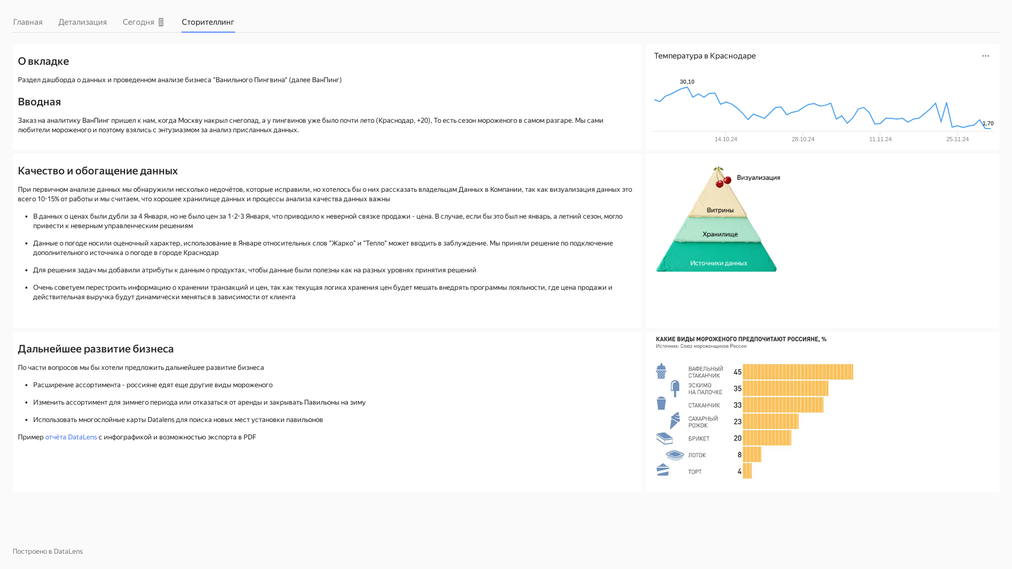Click the tray (лоток) ice cream icon
Viewport: 1012px width, 569px height.
click(x=675, y=455)
